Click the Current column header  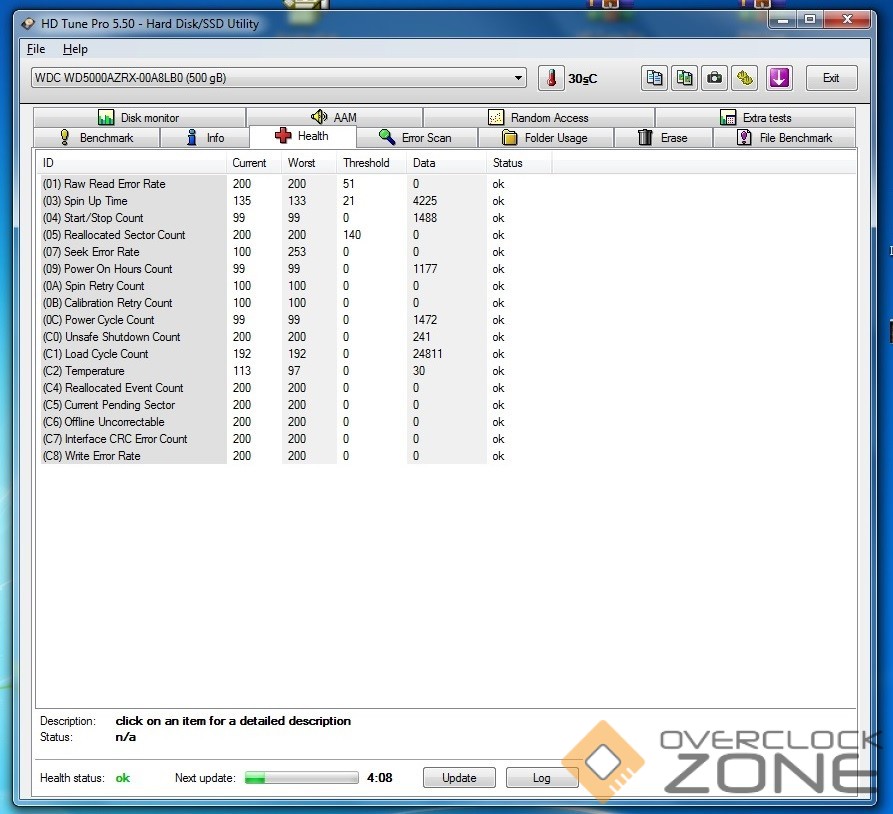pos(253,163)
